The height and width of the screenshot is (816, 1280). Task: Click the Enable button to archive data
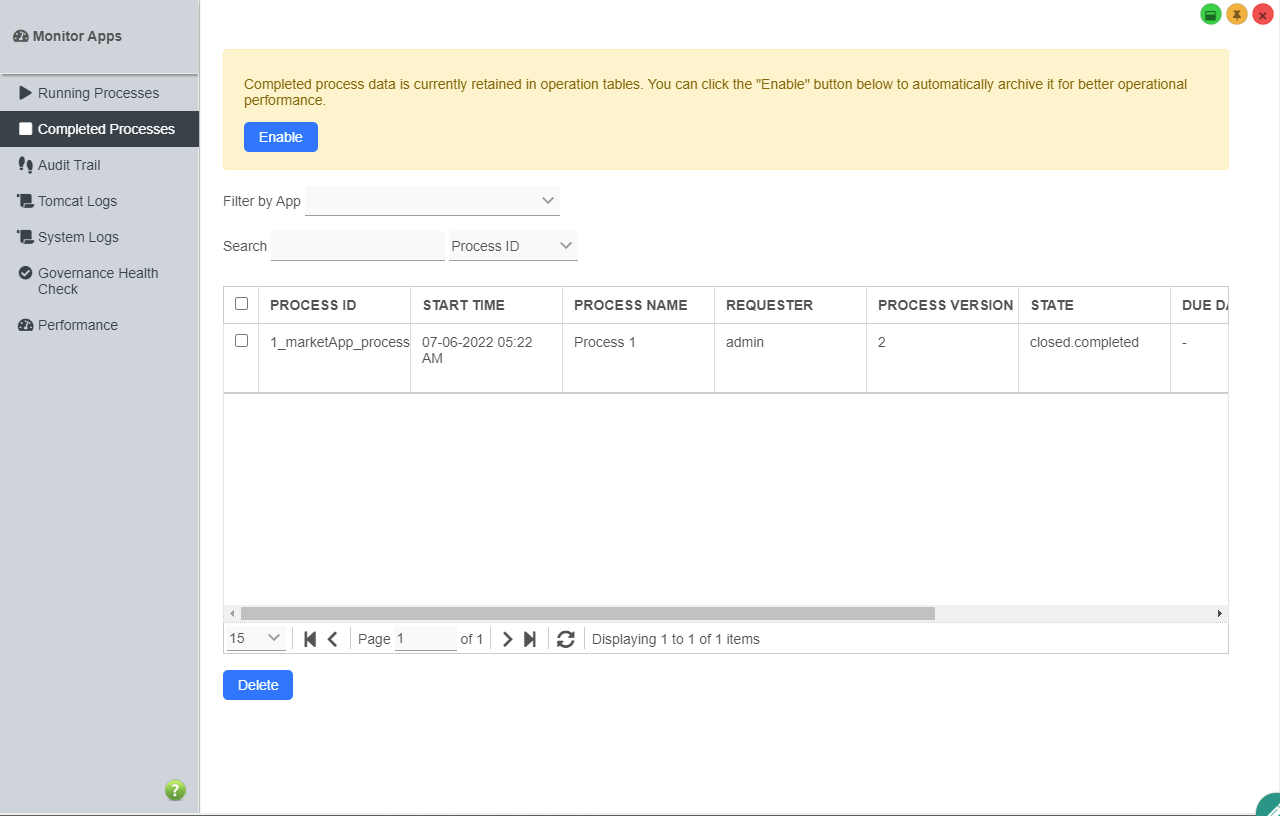[x=280, y=137]
